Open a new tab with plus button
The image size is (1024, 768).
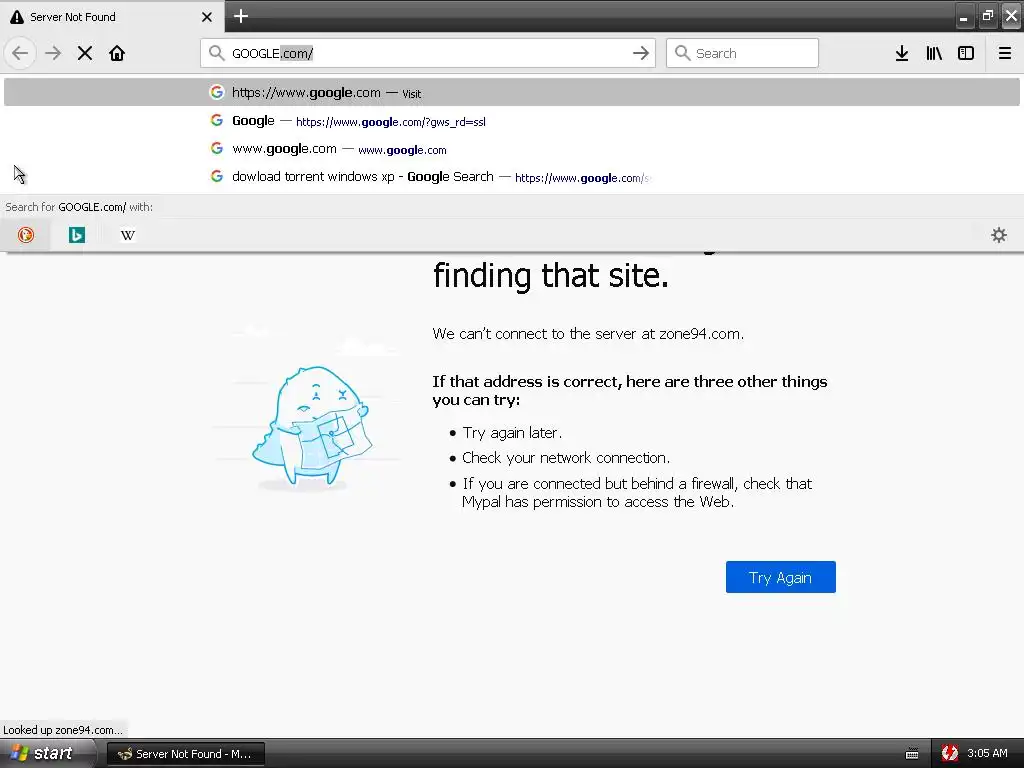tap(241, 16)
